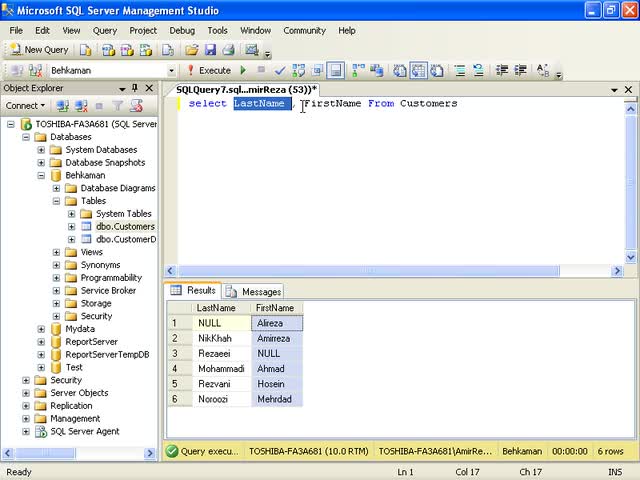640x480 pixels.
Task: Close the Object Explorer panel
Action: click(x=149, y=88)
